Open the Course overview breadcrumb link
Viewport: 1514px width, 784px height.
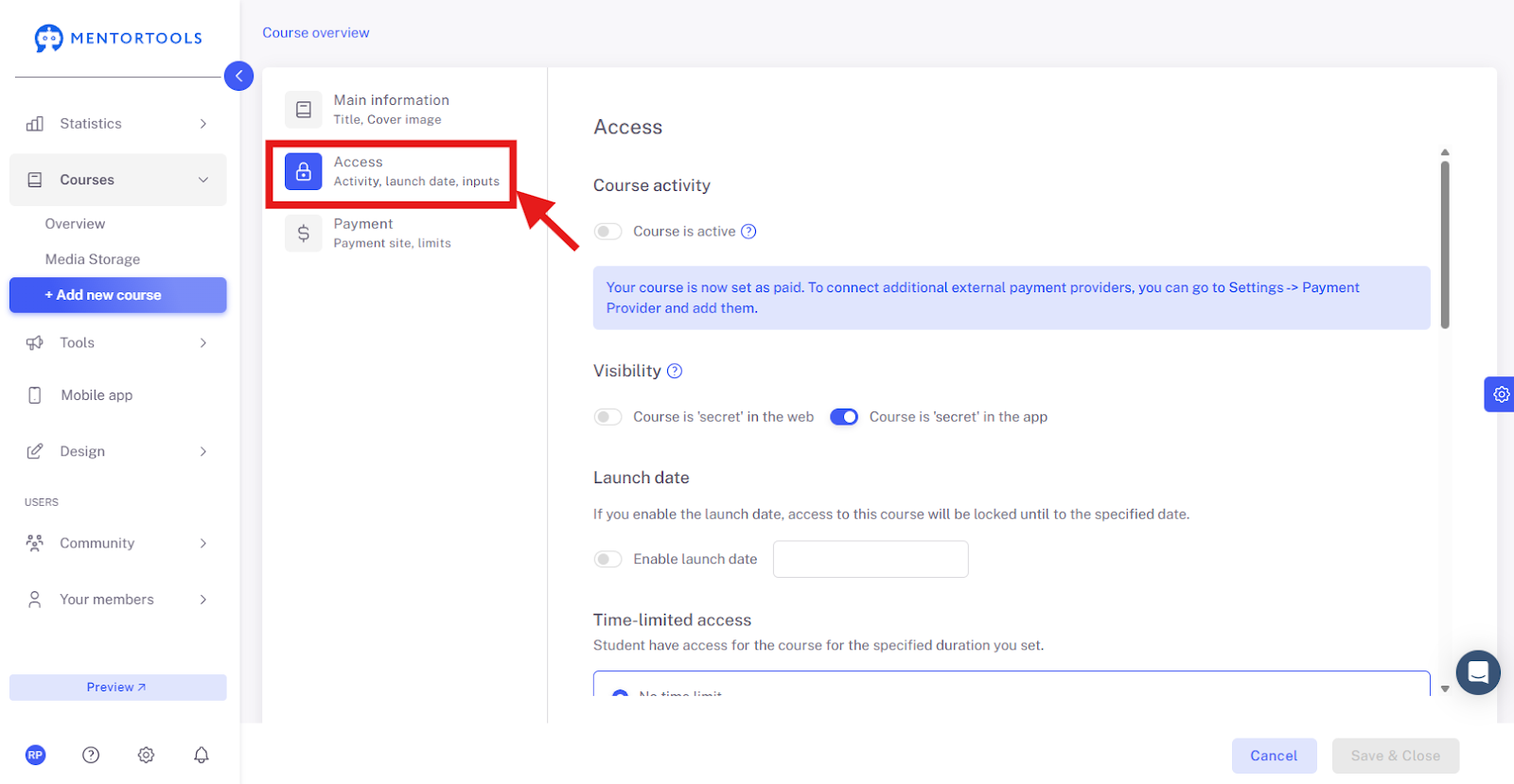coord(316,32)
